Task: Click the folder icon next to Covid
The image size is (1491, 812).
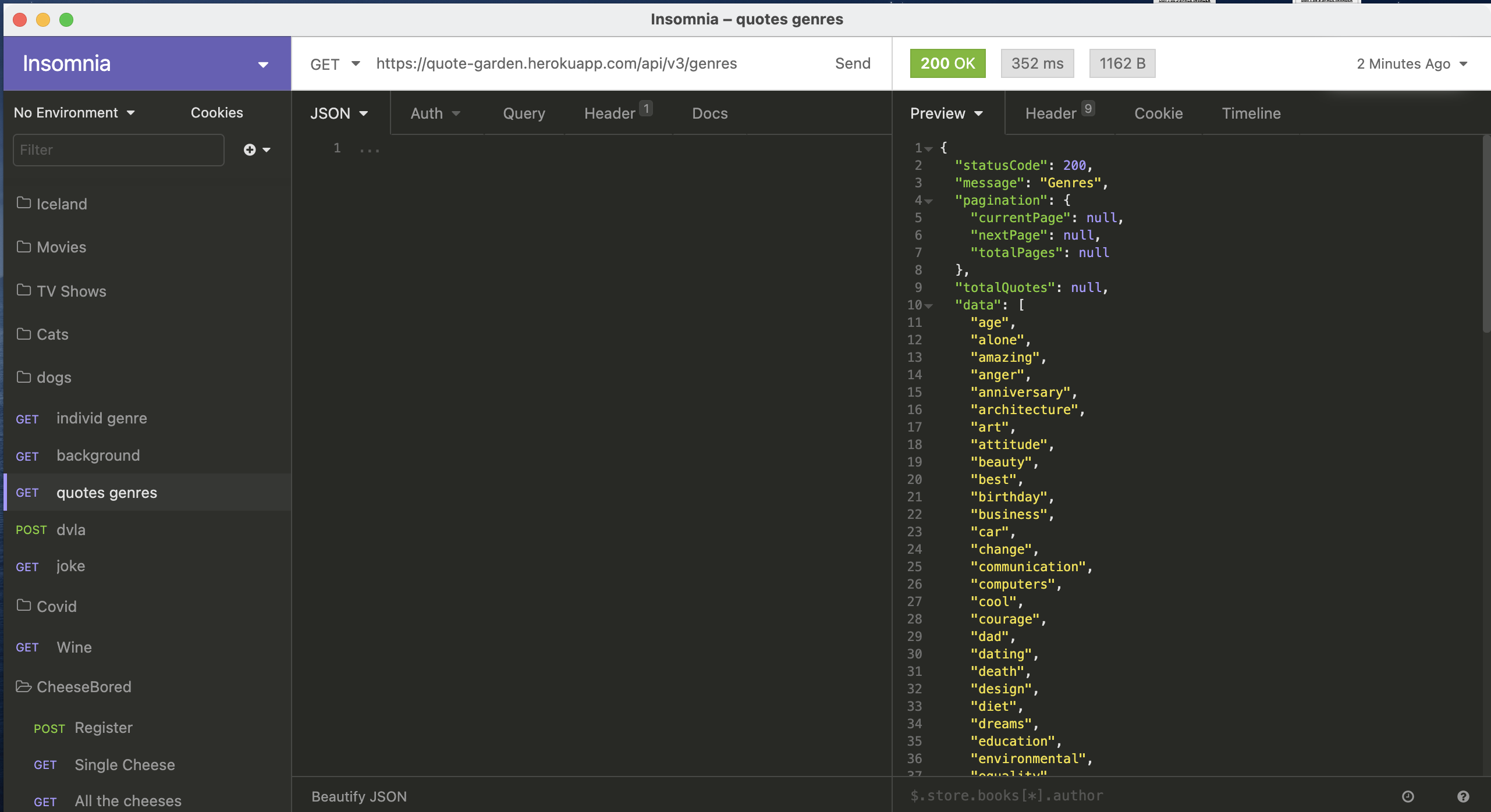Action: (x=23, y=606)
